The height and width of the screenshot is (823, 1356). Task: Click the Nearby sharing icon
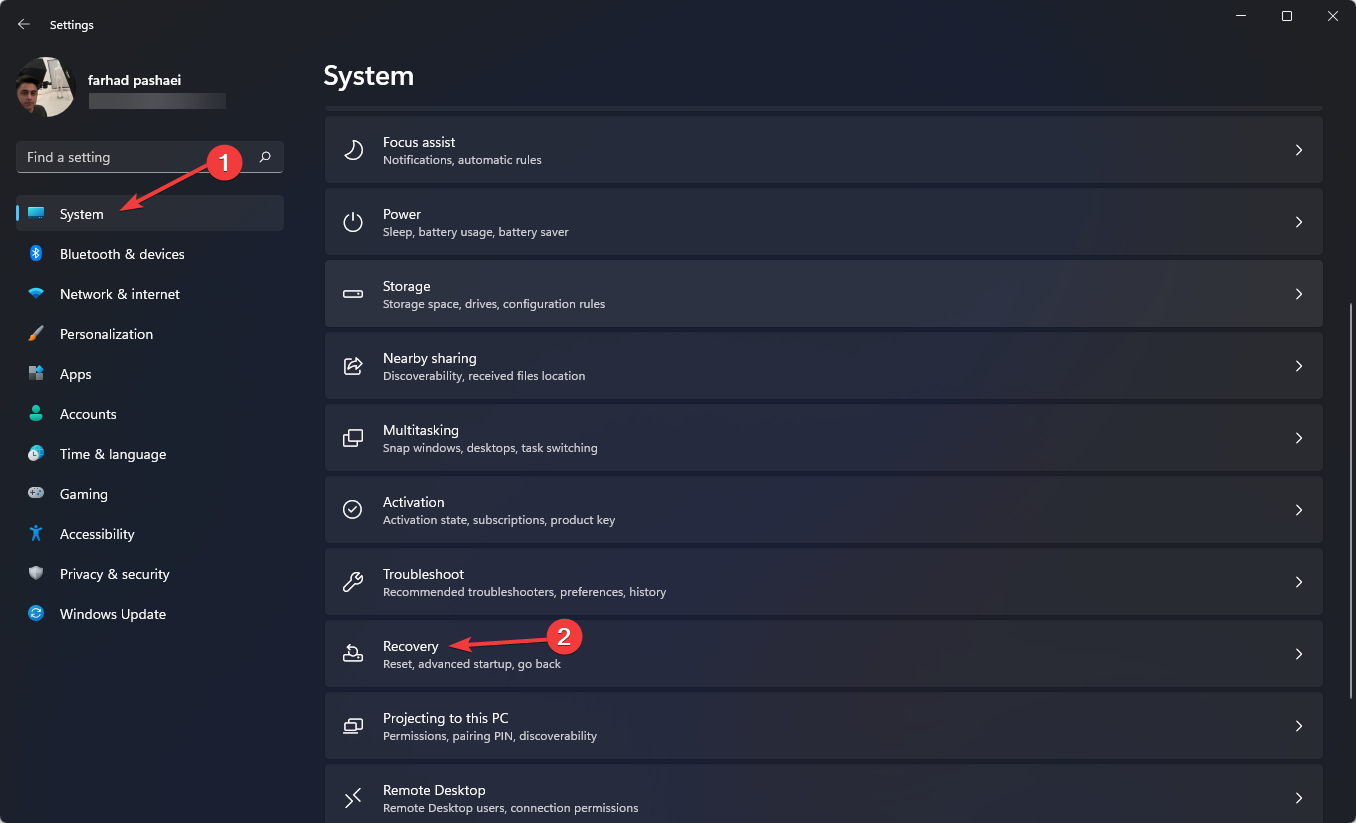(353, 366)
